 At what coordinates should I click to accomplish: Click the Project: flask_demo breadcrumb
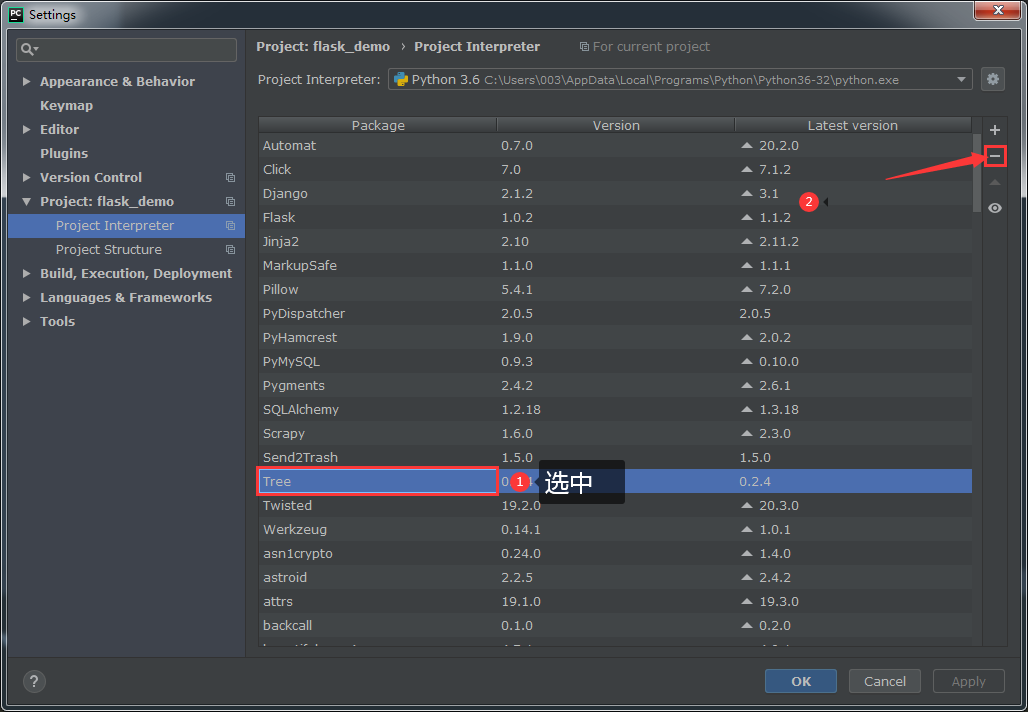pyautogui.click(x=323, y=47)
